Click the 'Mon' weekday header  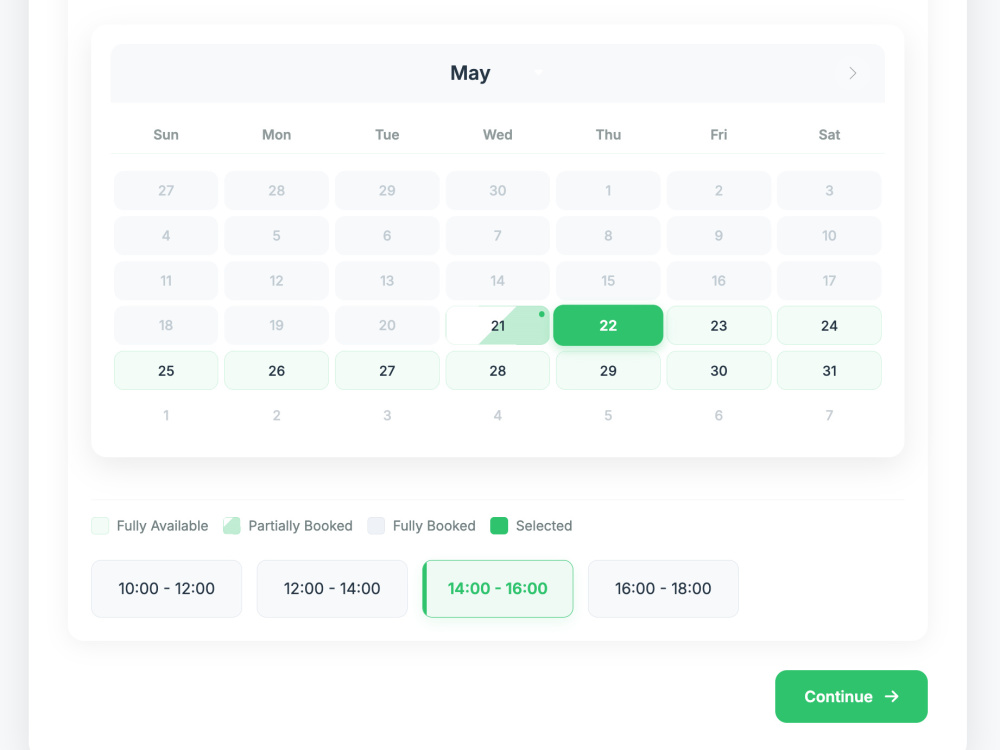tap(276, 135)
